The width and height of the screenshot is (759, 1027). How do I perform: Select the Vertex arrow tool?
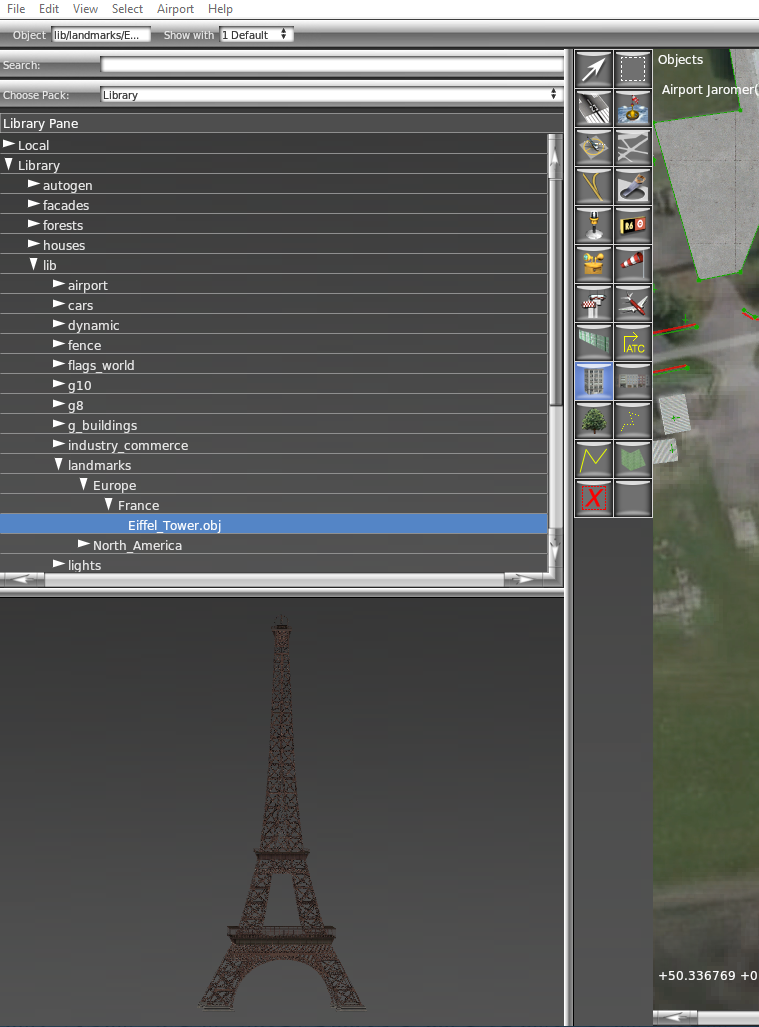point(593,69)
